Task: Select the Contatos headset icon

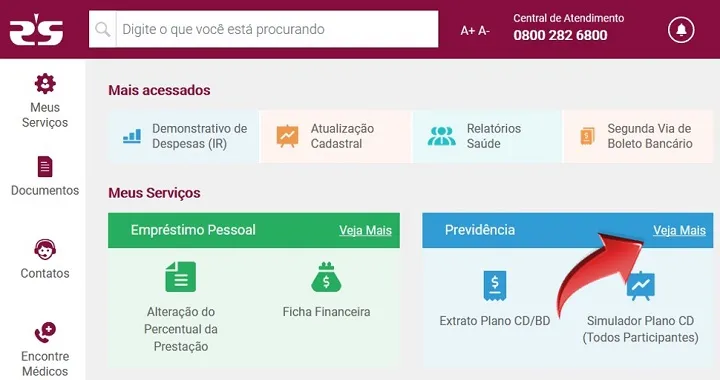Action: pyautogui.click(x=45, y=250)
